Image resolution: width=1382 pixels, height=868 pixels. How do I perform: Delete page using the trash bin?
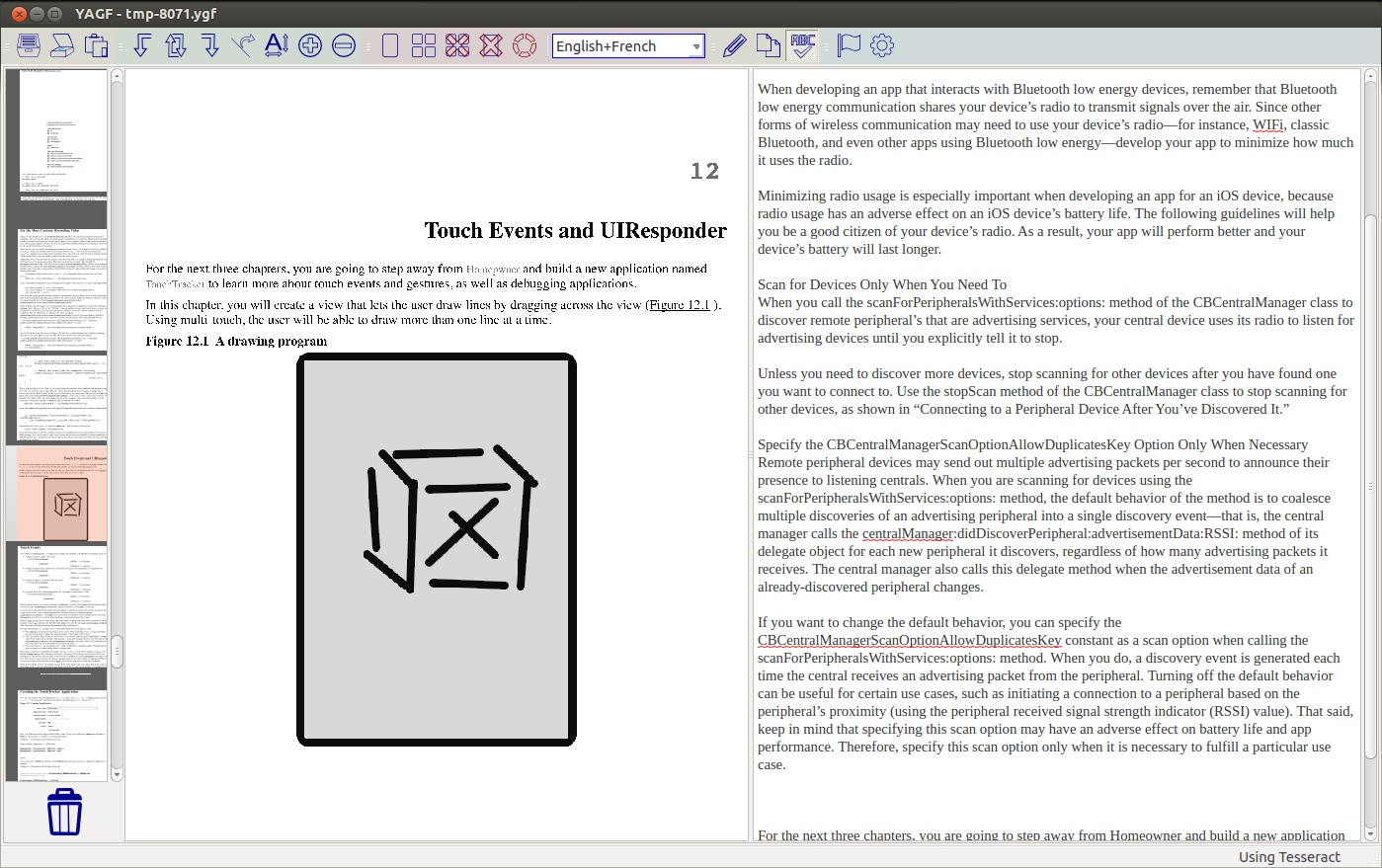point(64,812)
